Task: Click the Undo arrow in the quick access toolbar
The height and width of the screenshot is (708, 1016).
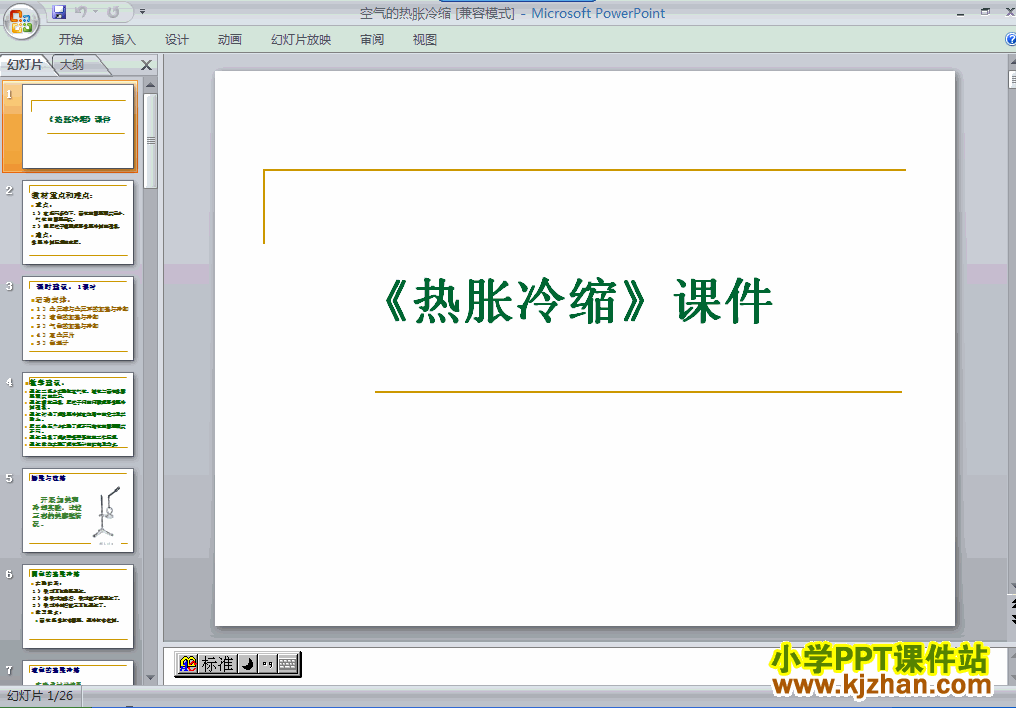Action: (x=81, y=12)
